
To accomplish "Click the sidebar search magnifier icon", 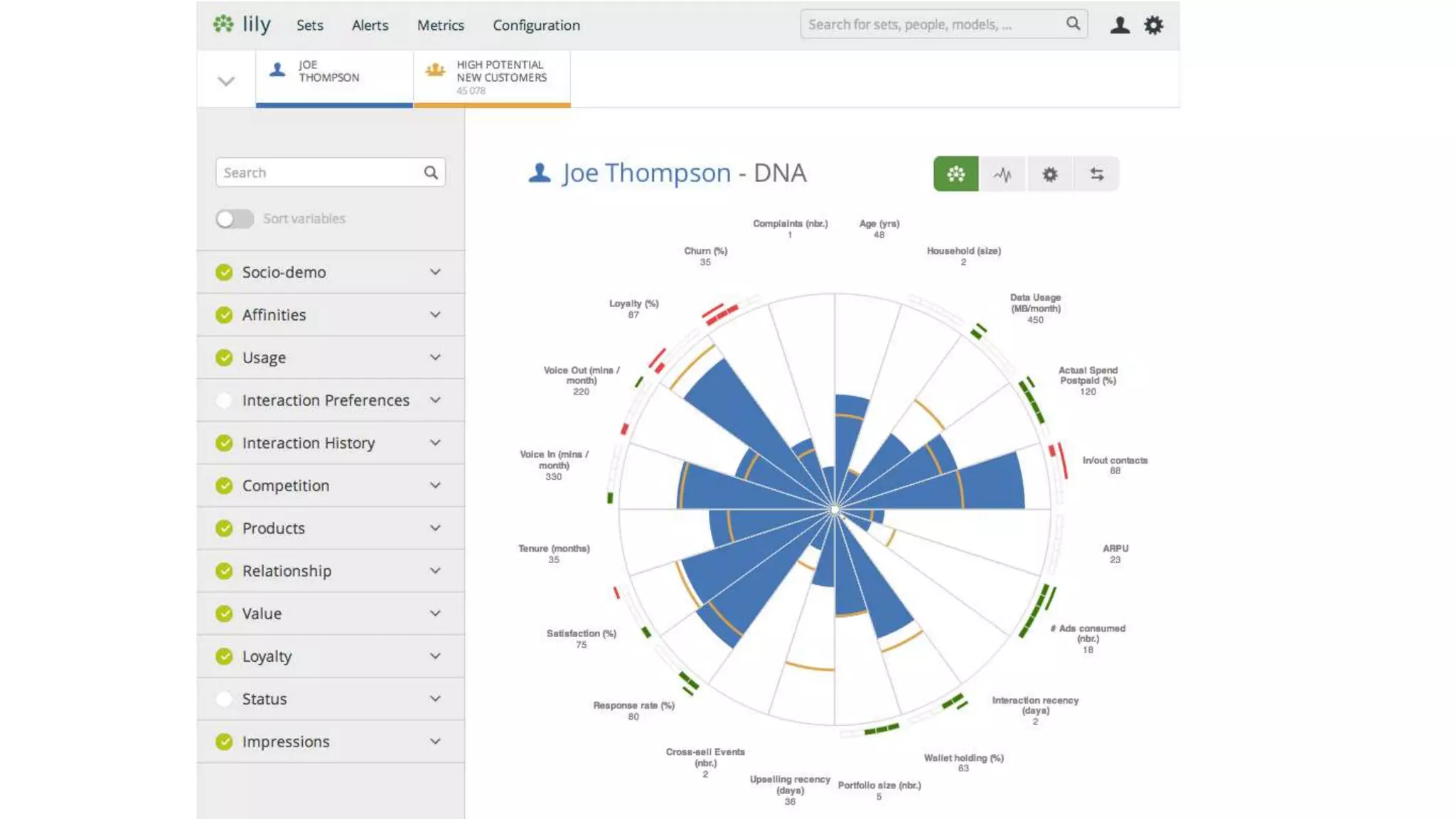I will coord(431,173).
